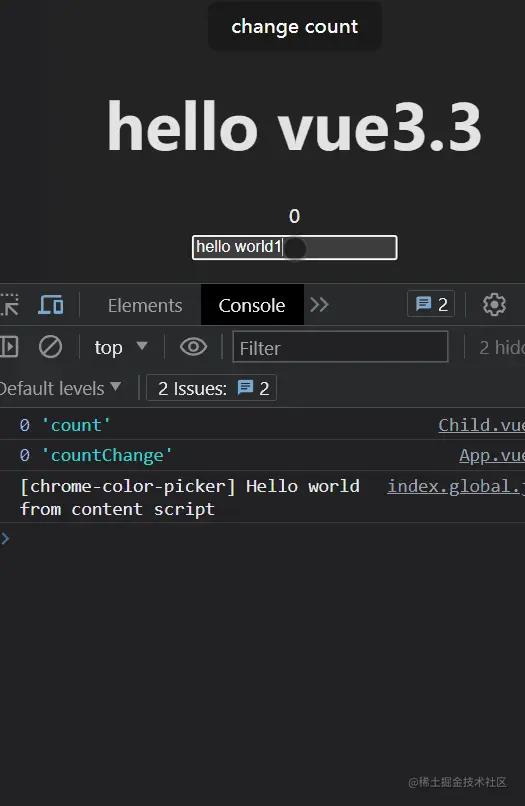Open the 2 issues badge in tab bar
Screen dimensions: 525x806
(431, 304)
